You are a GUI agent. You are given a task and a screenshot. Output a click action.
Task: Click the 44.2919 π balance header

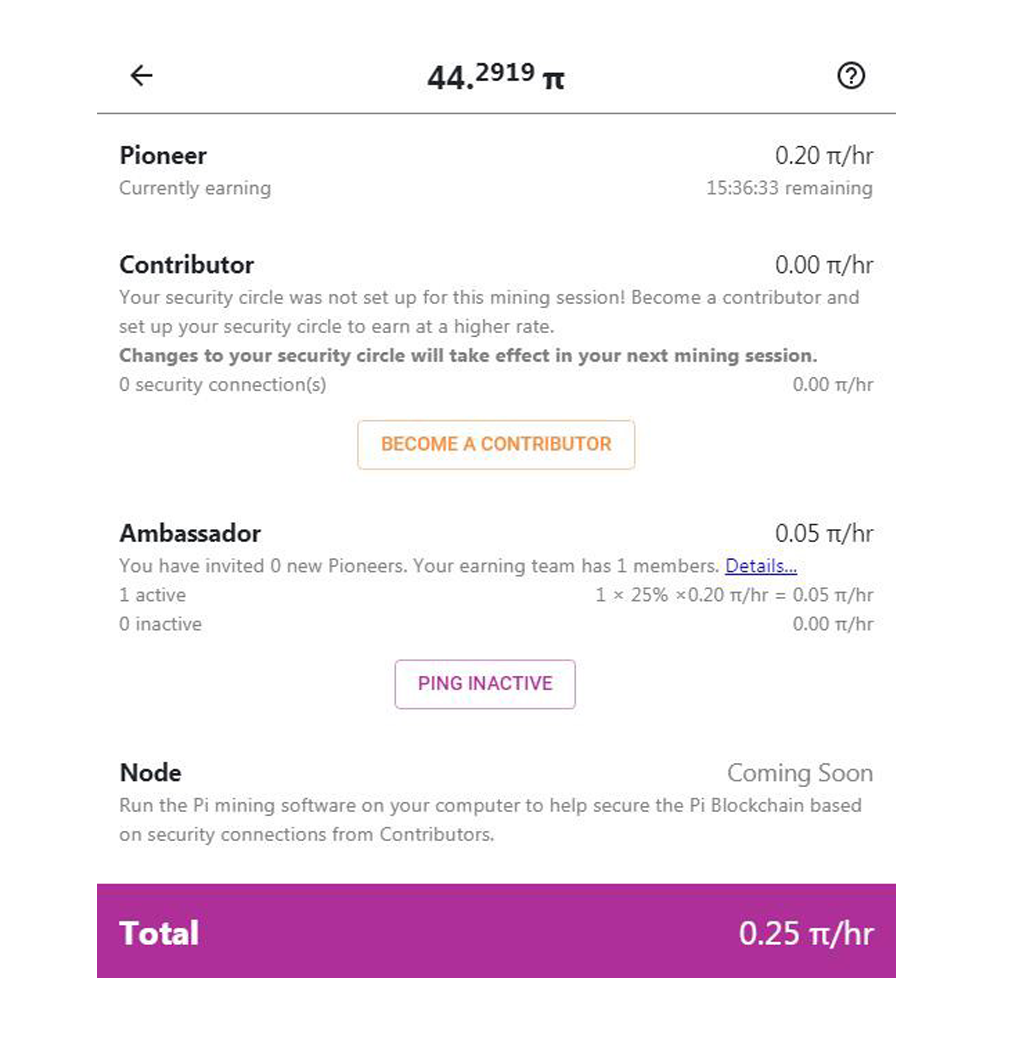(x=495, y=77)
